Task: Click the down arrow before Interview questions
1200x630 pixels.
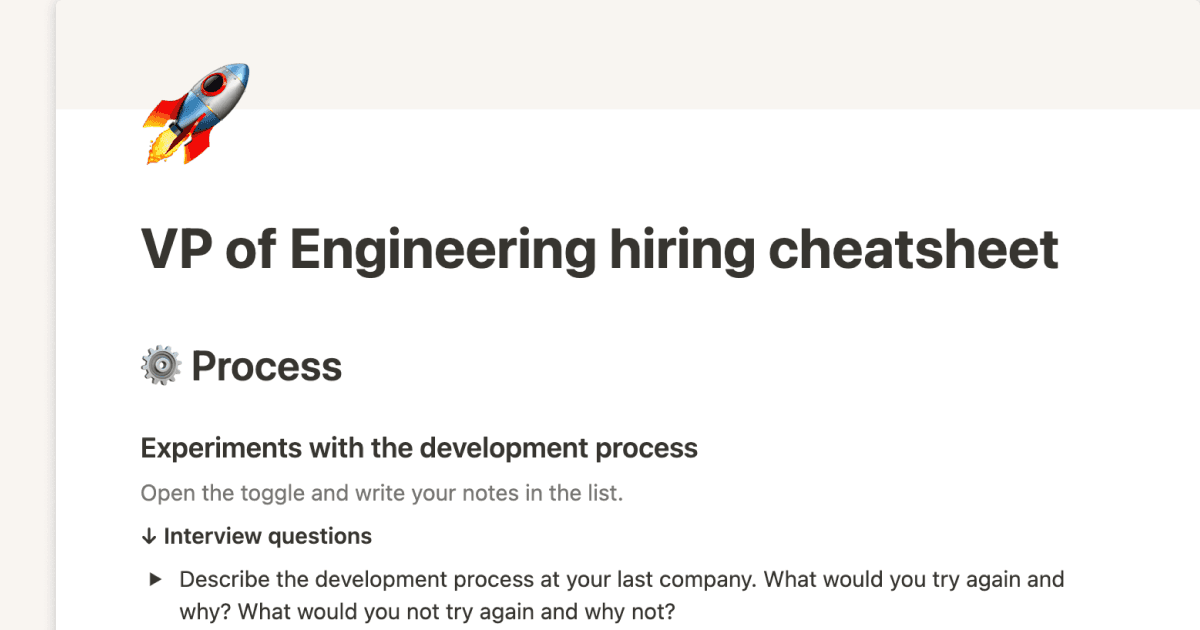Action: 149,537
